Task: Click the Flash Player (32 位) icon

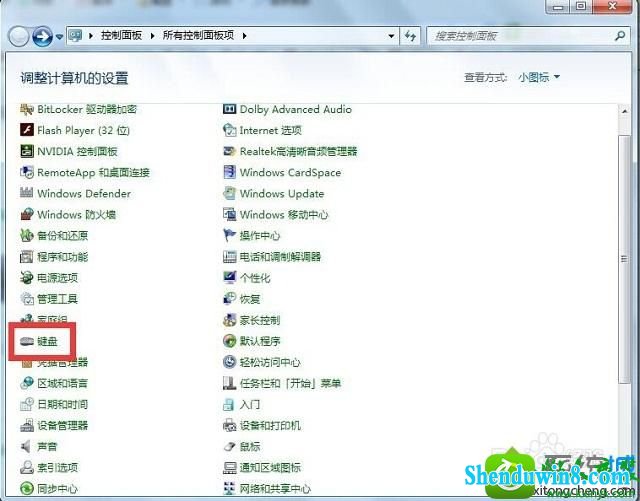Action: click(x=27, y=130)
